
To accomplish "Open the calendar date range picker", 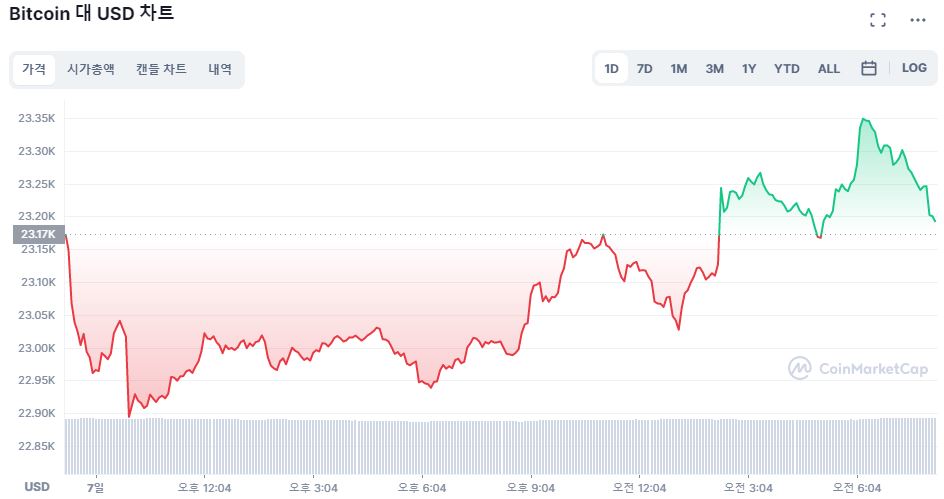I will (869, 68).
